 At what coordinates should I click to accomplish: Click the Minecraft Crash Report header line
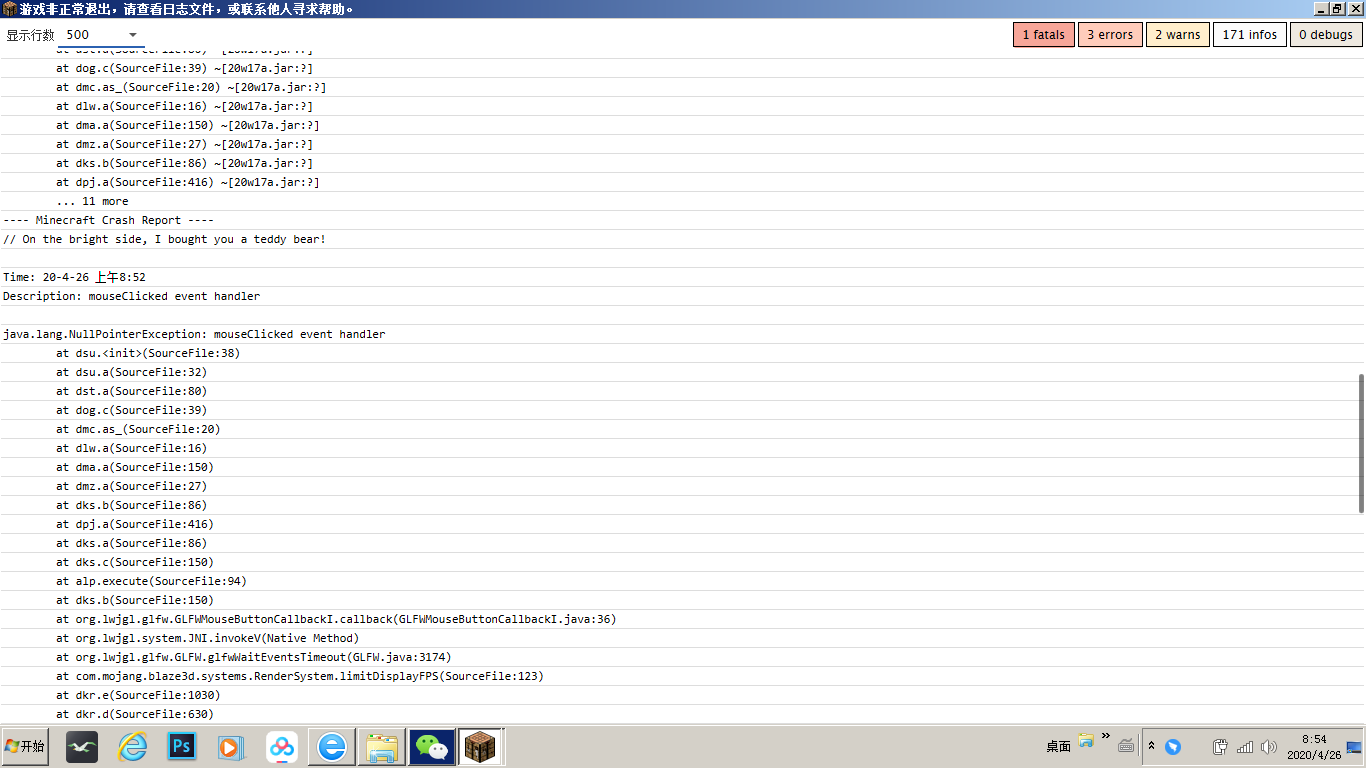108,220
